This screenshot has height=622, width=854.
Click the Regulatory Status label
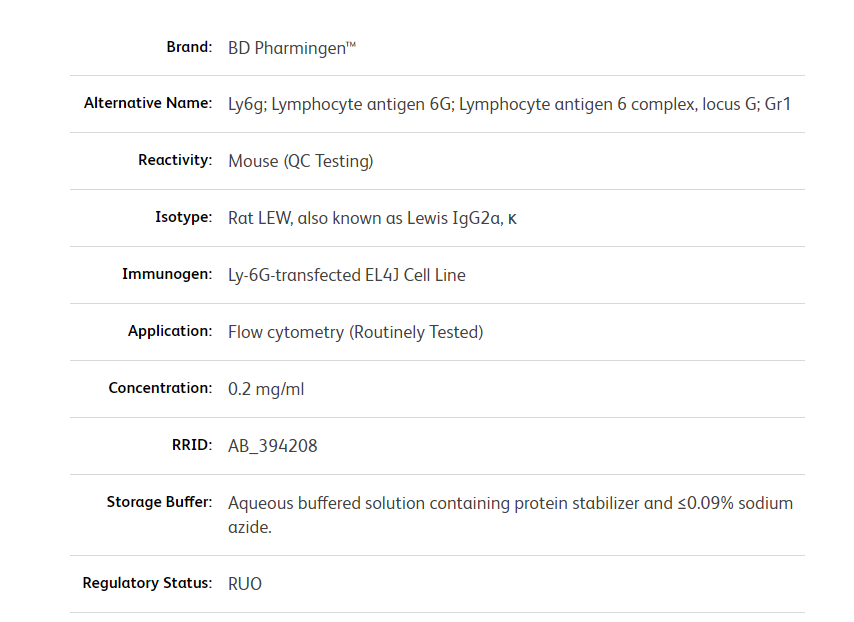tap(147, 584)
